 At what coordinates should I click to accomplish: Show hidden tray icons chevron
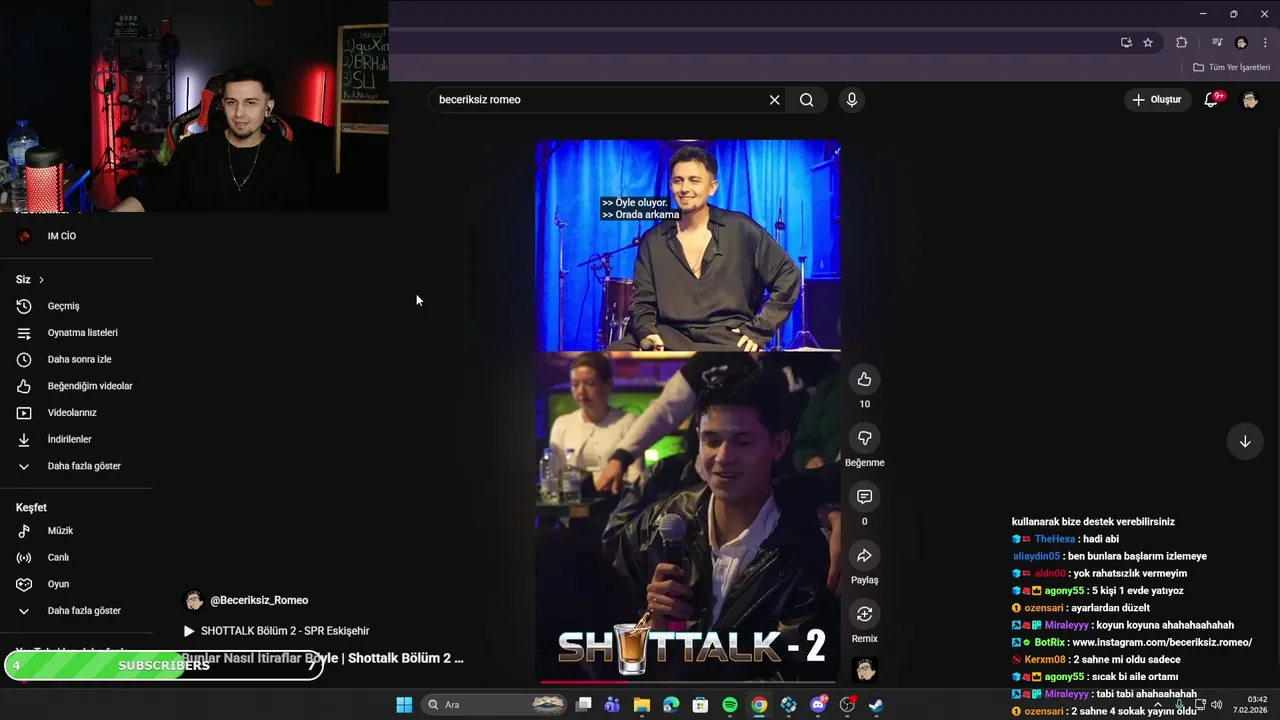tap(1159, 705)
